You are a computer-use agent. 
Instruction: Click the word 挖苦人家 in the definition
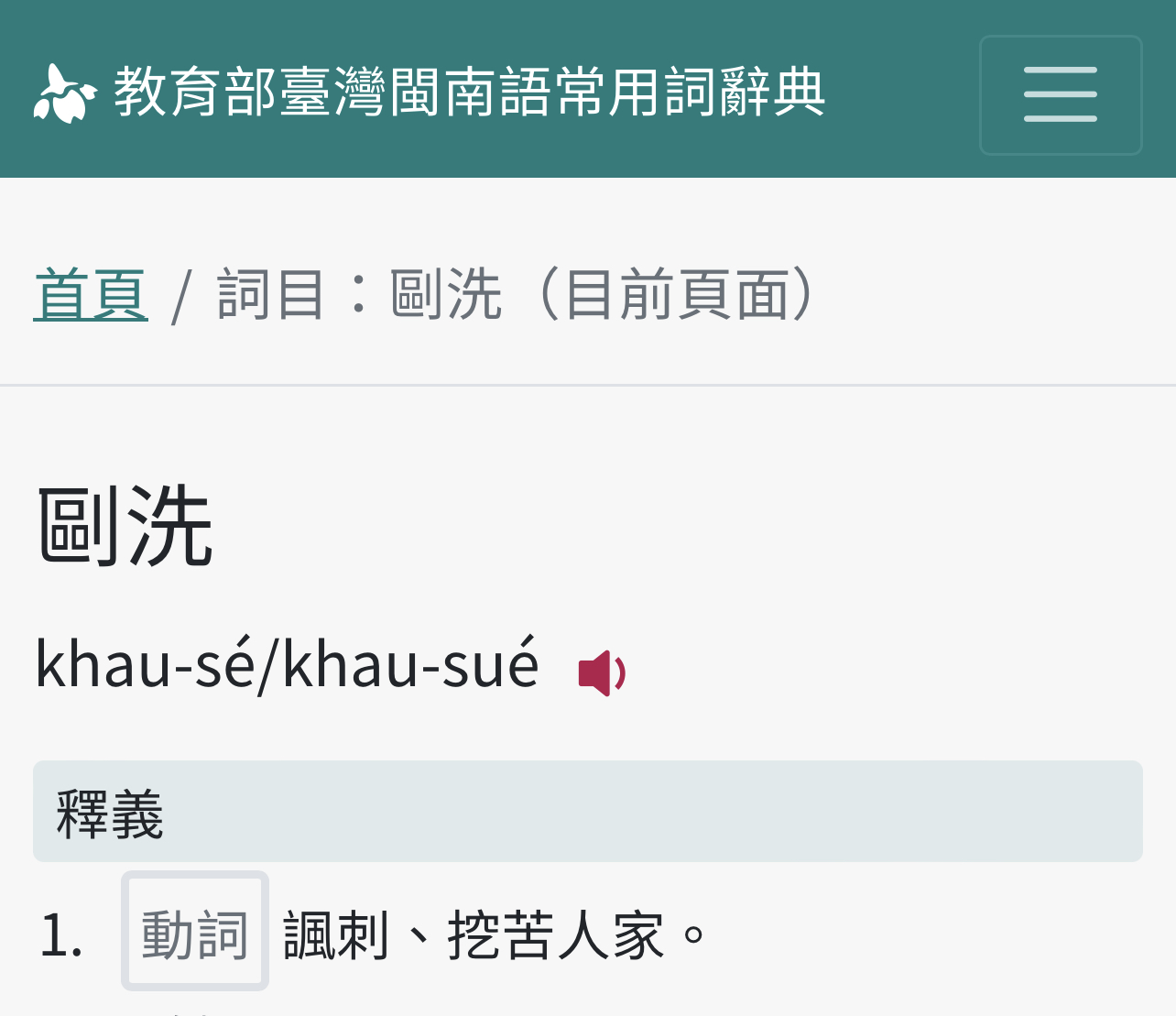click(557, 935)
